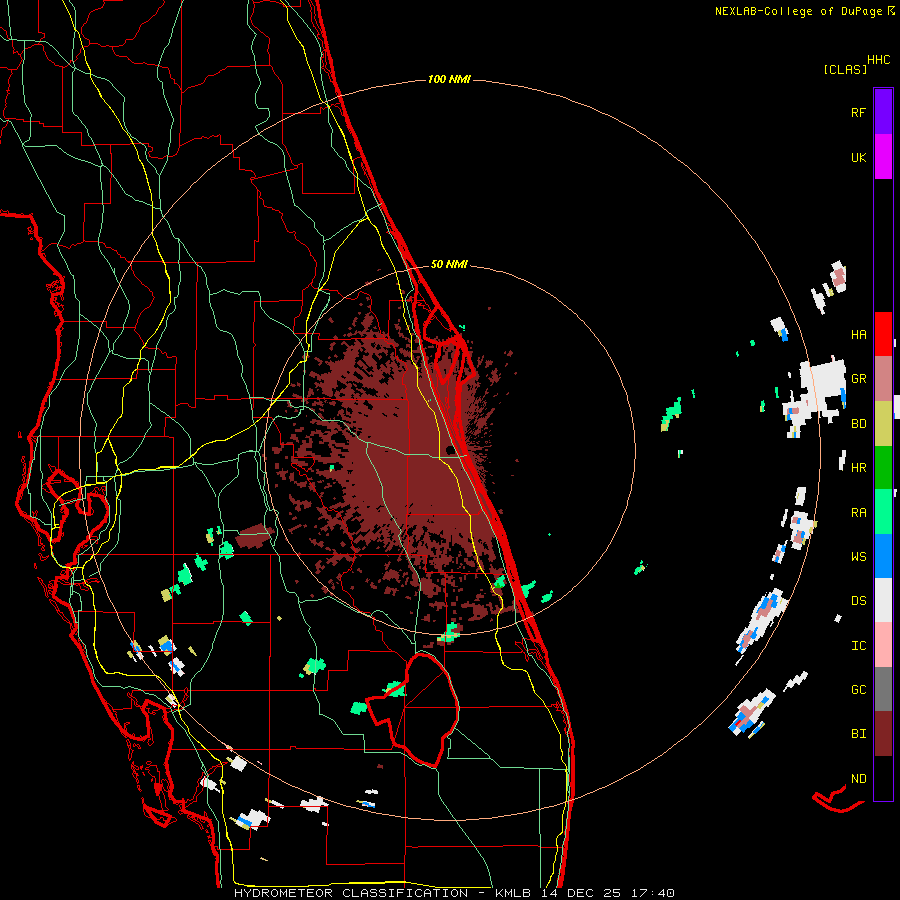Click the DS legend label
900x900 pixels.
point(858,601)
